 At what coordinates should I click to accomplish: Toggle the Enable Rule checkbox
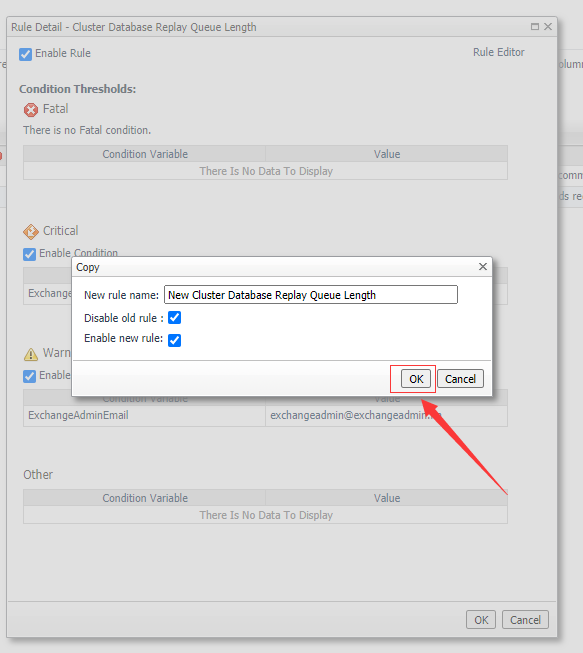coord(25,54)
